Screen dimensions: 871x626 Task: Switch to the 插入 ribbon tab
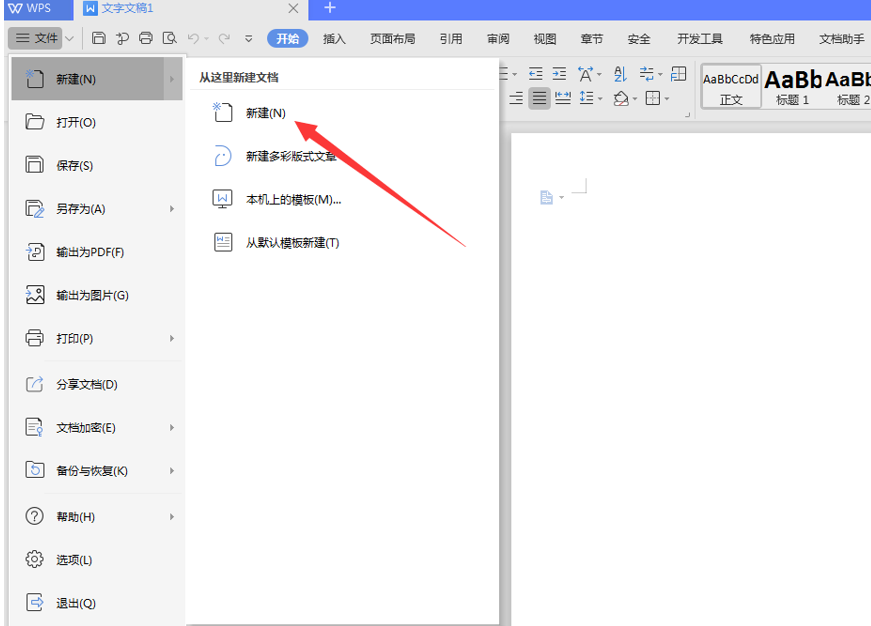pos(334,38)
